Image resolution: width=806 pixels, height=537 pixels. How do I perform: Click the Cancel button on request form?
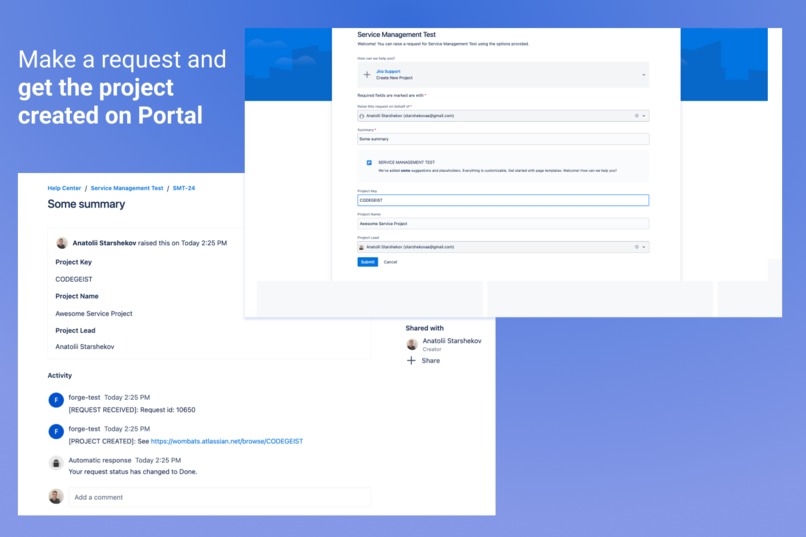coord(390,262)
